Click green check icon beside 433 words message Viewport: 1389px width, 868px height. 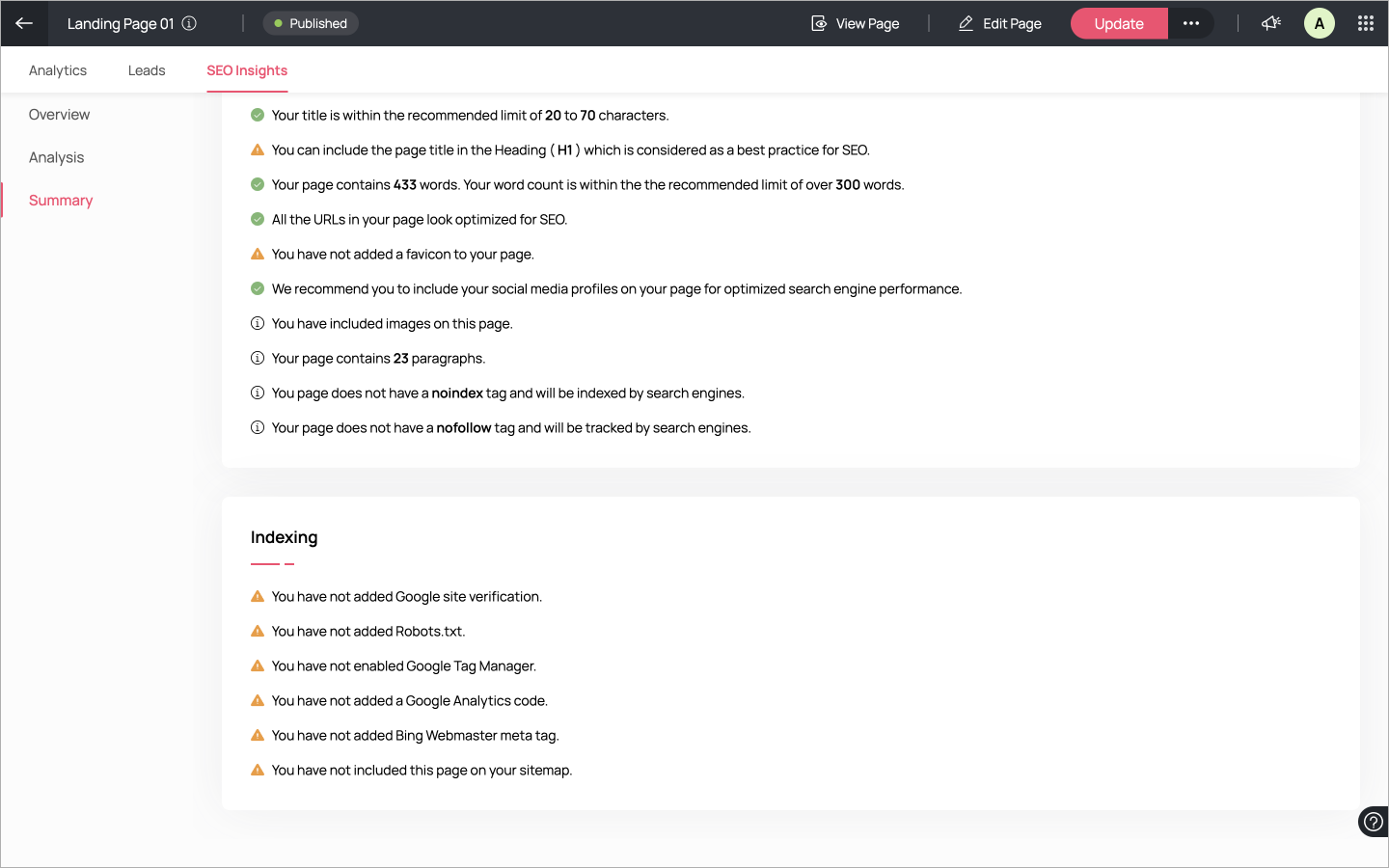pyautogui.click(x=258, y=184)
